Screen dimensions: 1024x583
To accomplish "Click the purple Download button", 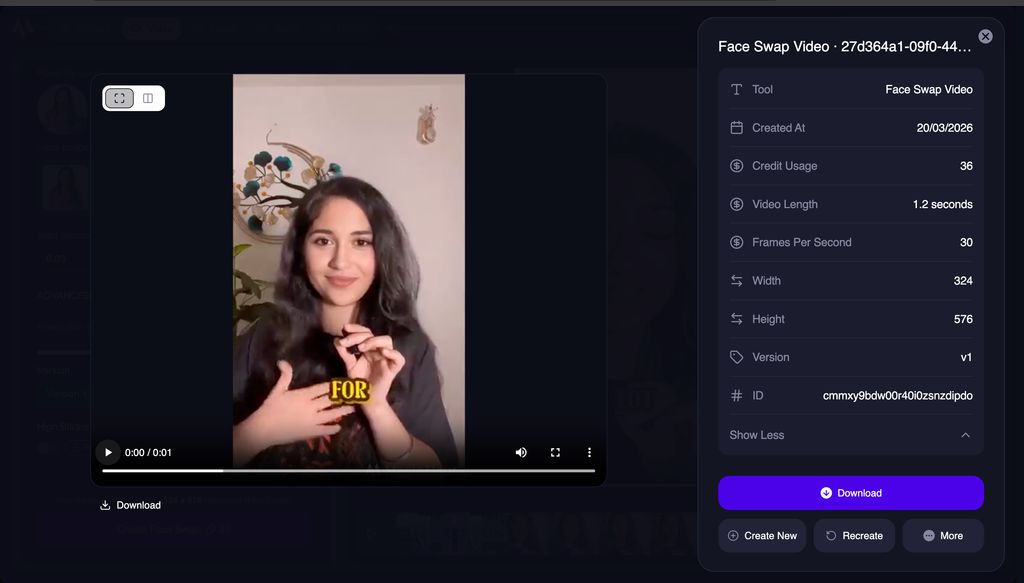I will 851,493.
